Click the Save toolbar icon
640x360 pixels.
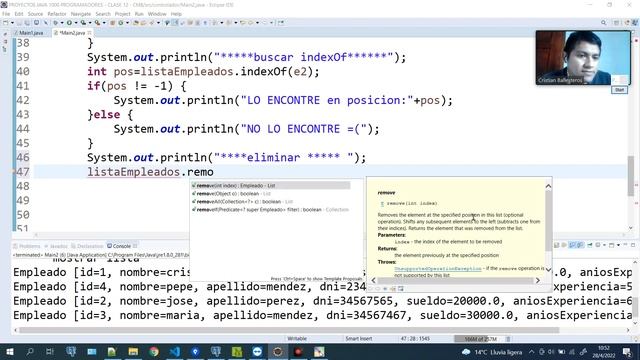[x=20, y=23]
